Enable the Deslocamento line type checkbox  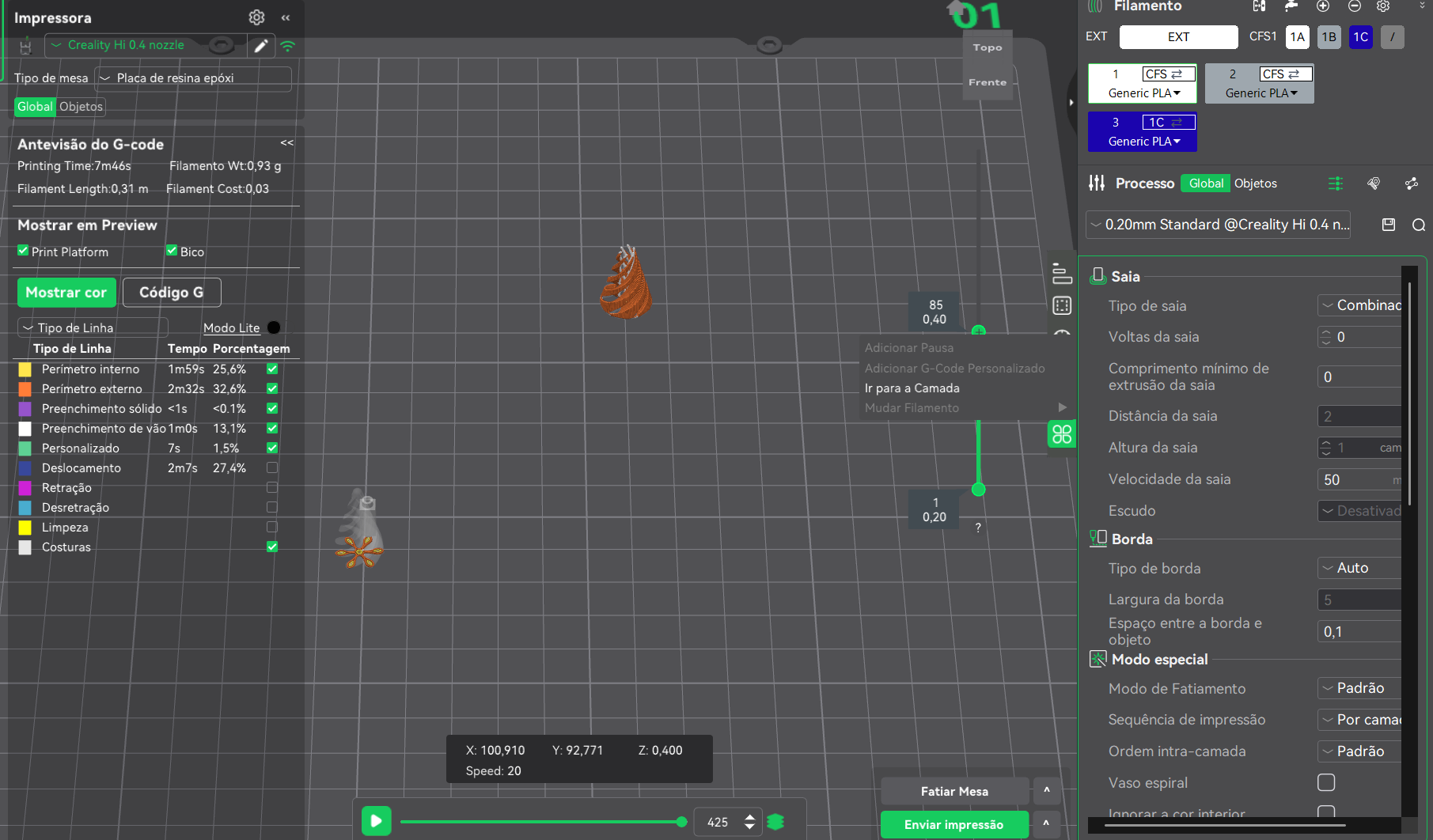click(x=272, y=467)
